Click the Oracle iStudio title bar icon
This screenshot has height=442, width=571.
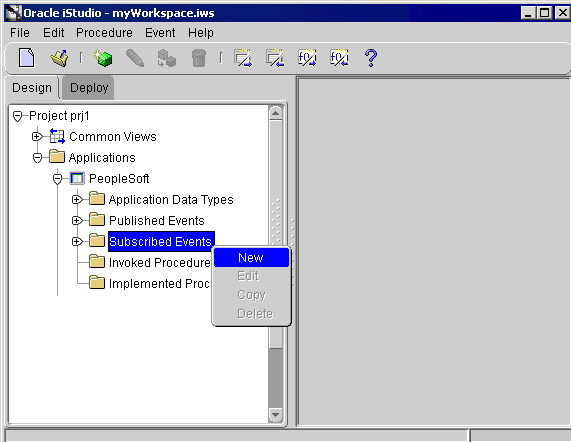click(14, 13)
